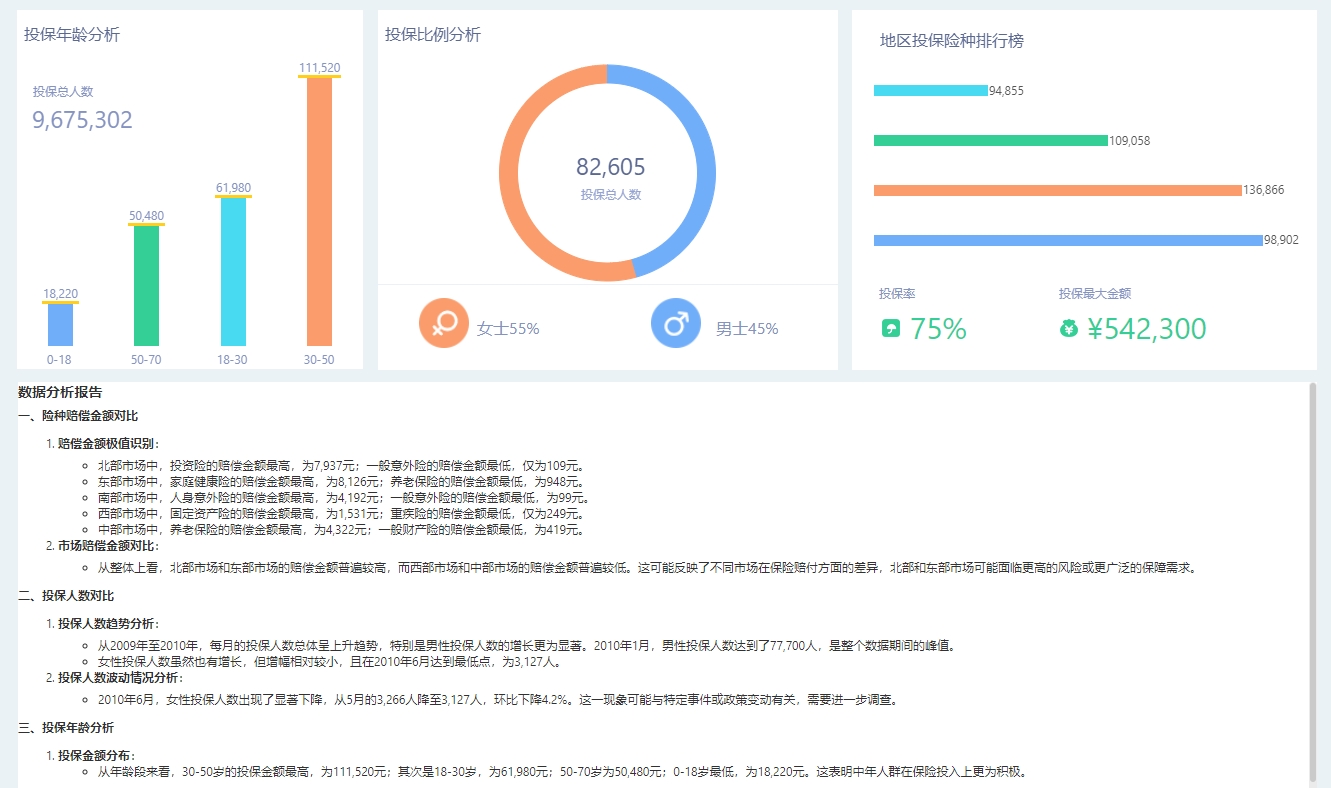Select the cyan 18-30 age bar
This screenshot has width=1331, height=788.
(x=233, y=271)
